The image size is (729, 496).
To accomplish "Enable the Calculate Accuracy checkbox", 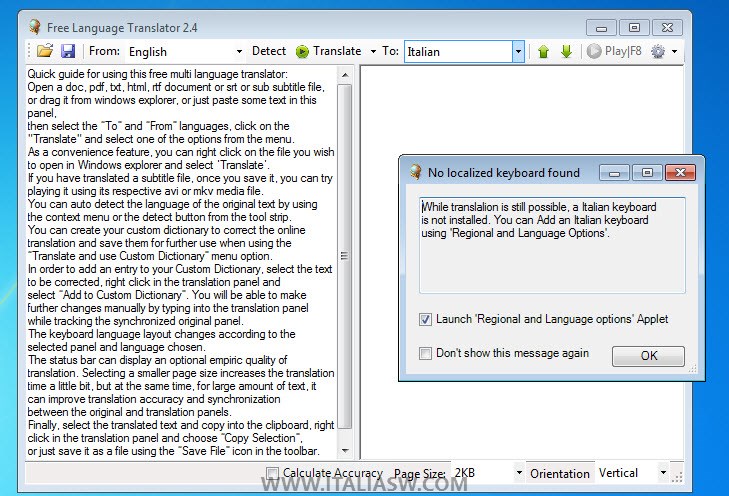I will tap(272, 473).
